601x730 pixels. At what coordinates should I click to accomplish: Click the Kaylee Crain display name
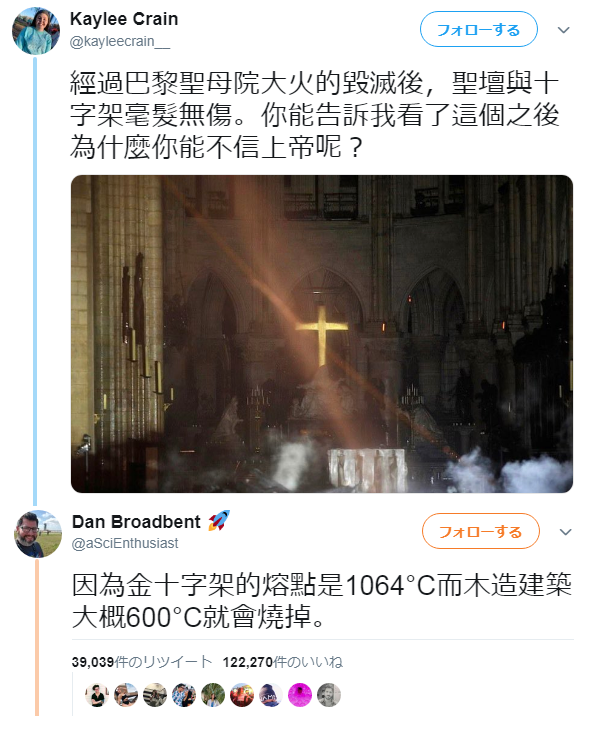(124, 19)
